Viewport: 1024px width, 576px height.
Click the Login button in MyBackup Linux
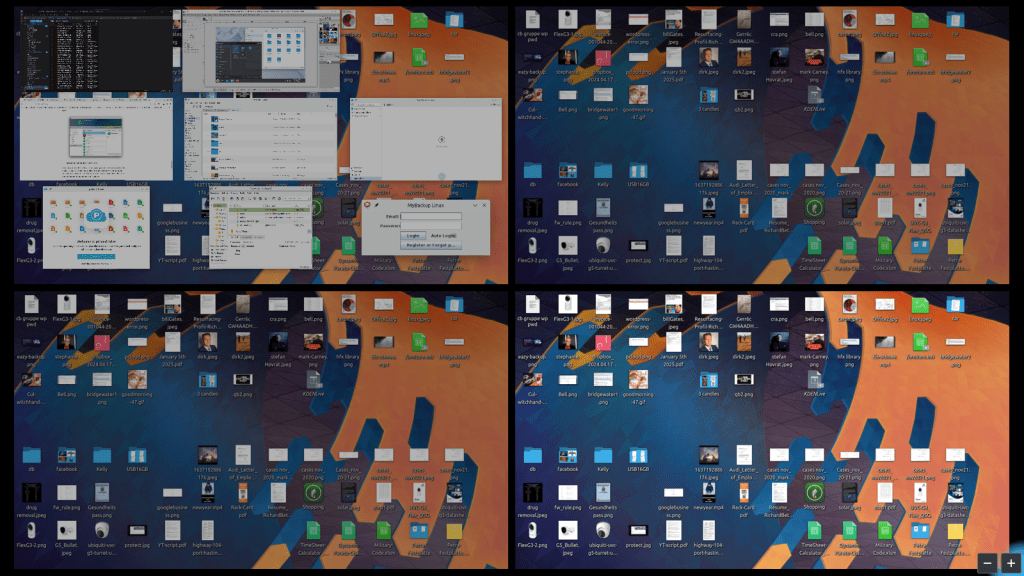[x=412, y=235]
